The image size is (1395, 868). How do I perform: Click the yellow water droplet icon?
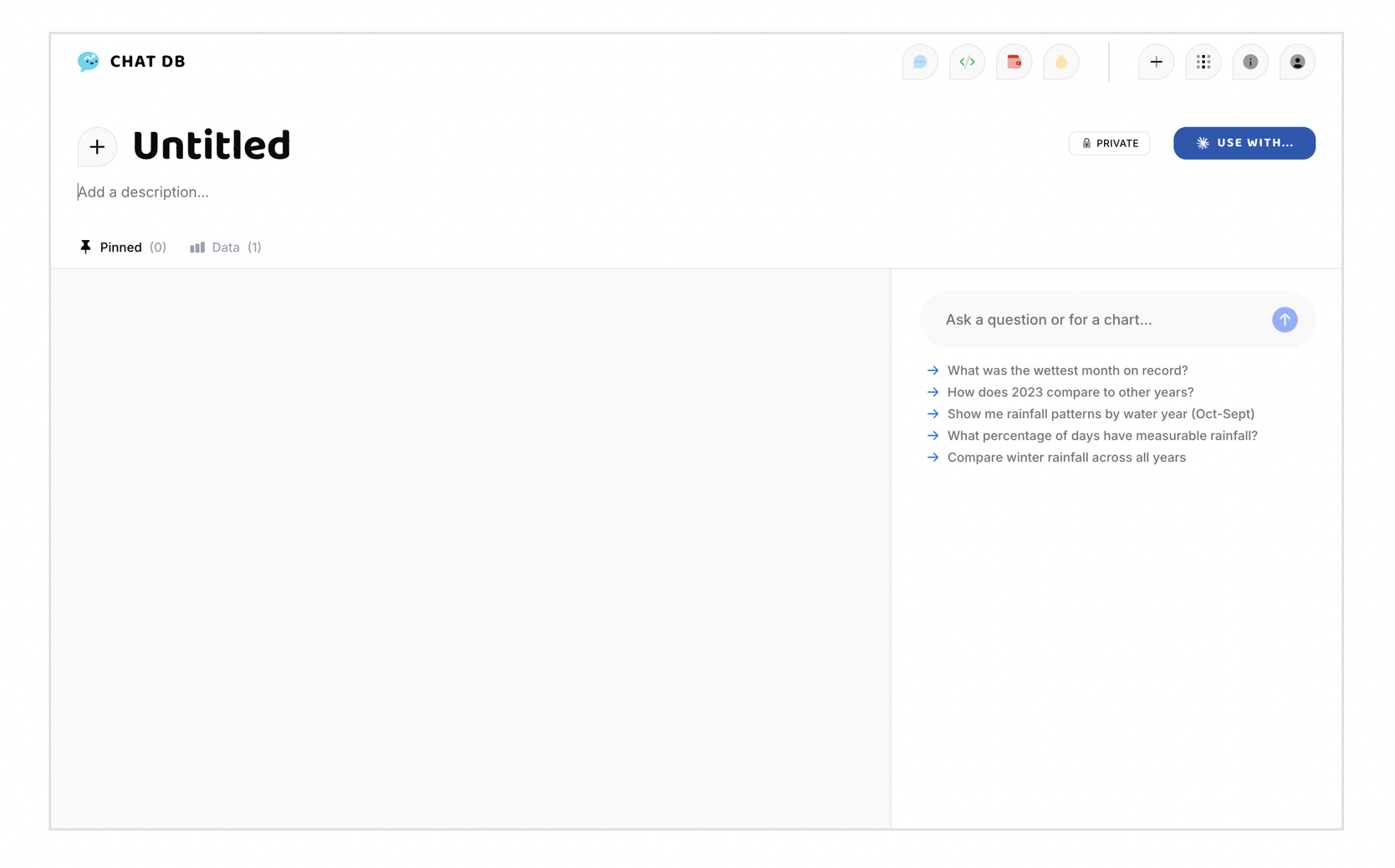(1060, 62)
